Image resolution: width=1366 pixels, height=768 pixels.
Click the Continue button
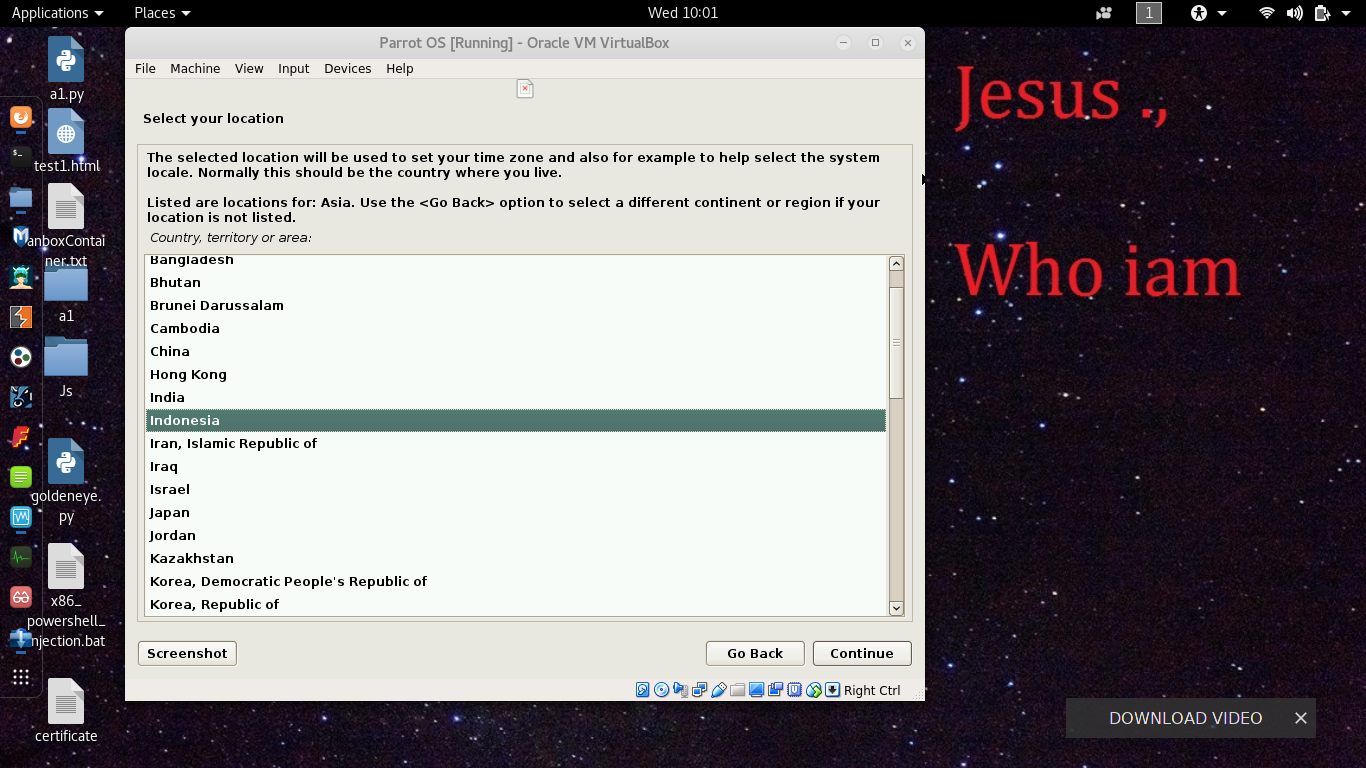[862, 653]
